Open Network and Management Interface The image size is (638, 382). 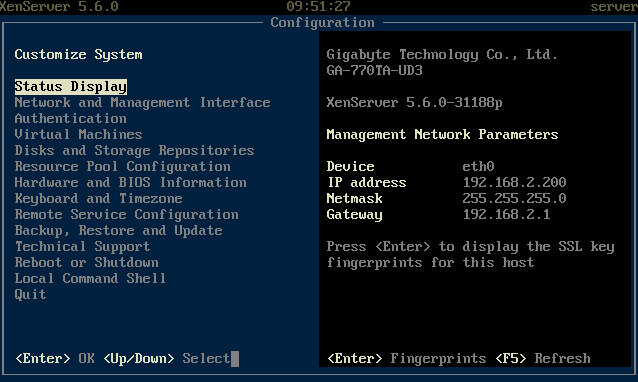pos(142,103)
